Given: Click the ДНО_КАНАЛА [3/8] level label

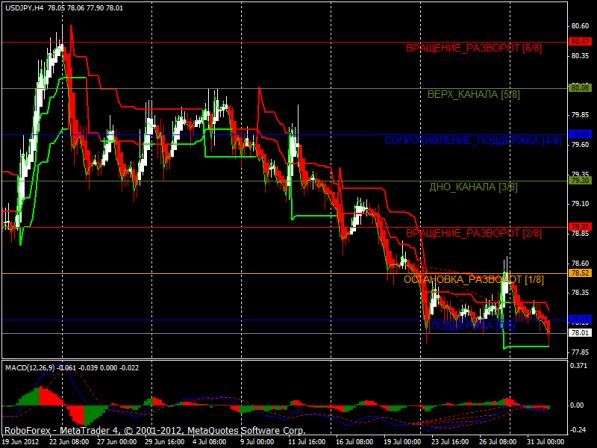Looking at the screenshot, I should 473,187.
